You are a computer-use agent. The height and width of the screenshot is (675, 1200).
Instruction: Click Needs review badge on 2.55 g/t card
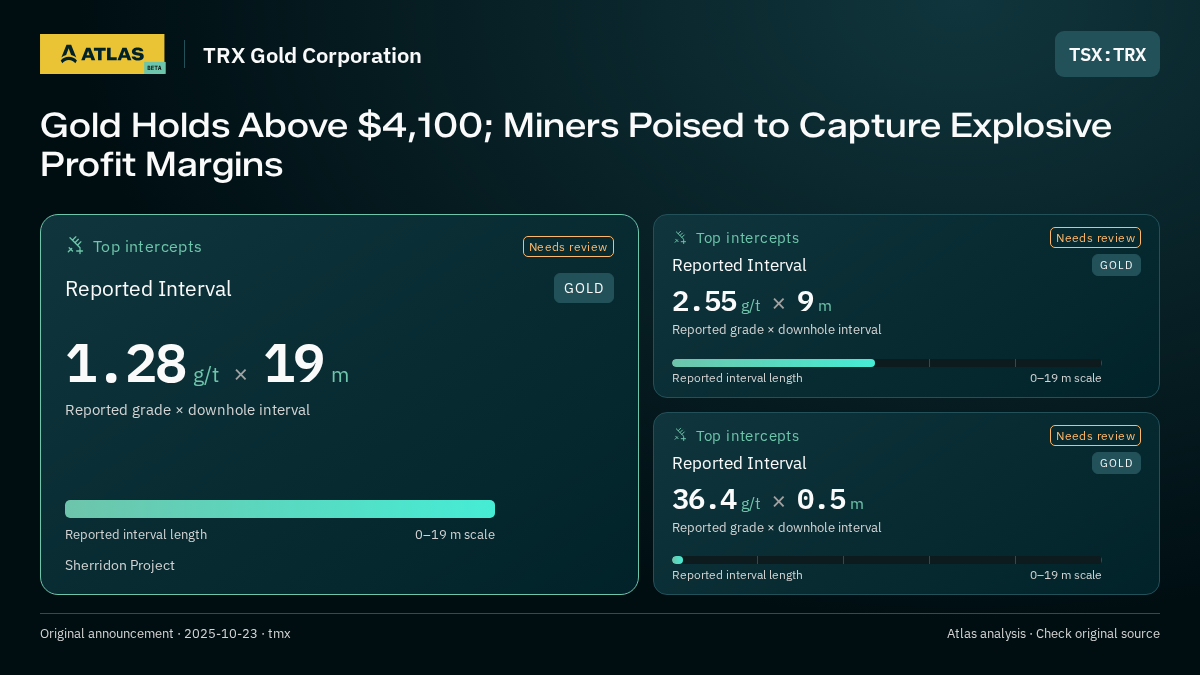pyautogui.click(x=1095, y=238)
